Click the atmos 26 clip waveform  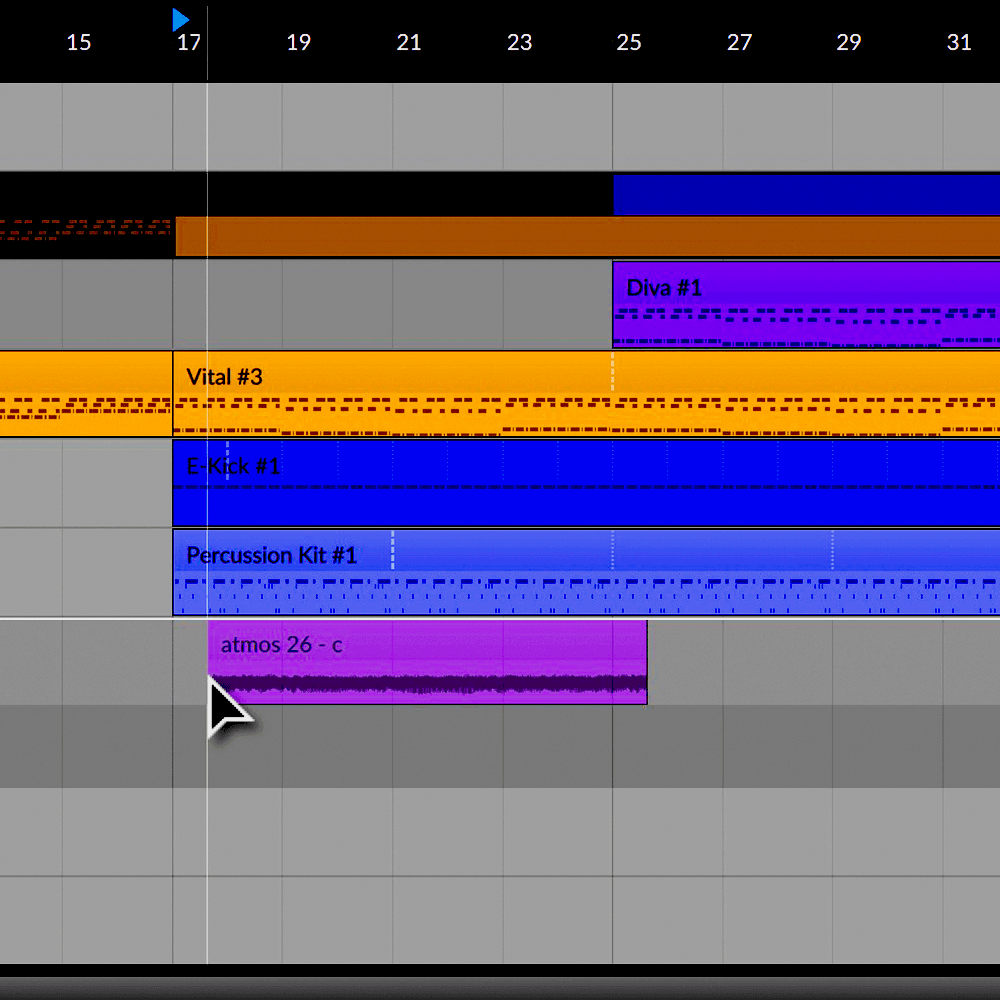[428, 684]
